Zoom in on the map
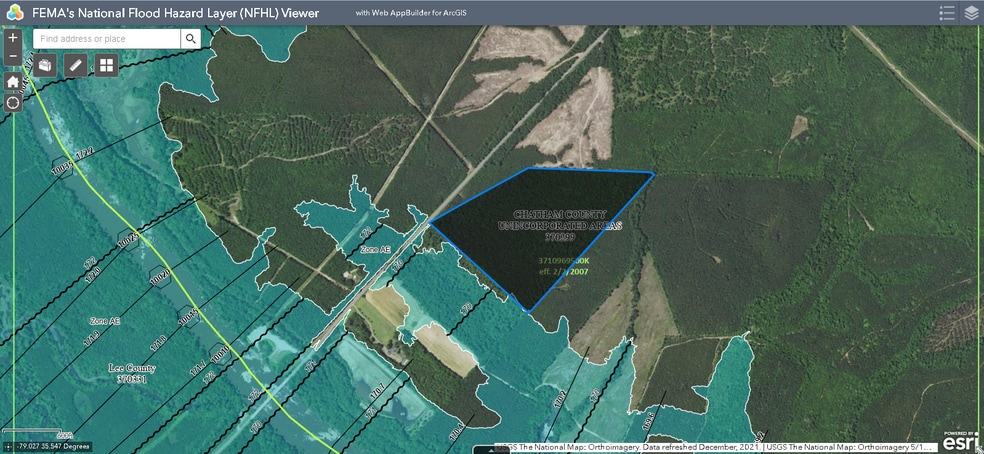Screen dimensions: 984x454 [12, 37]
